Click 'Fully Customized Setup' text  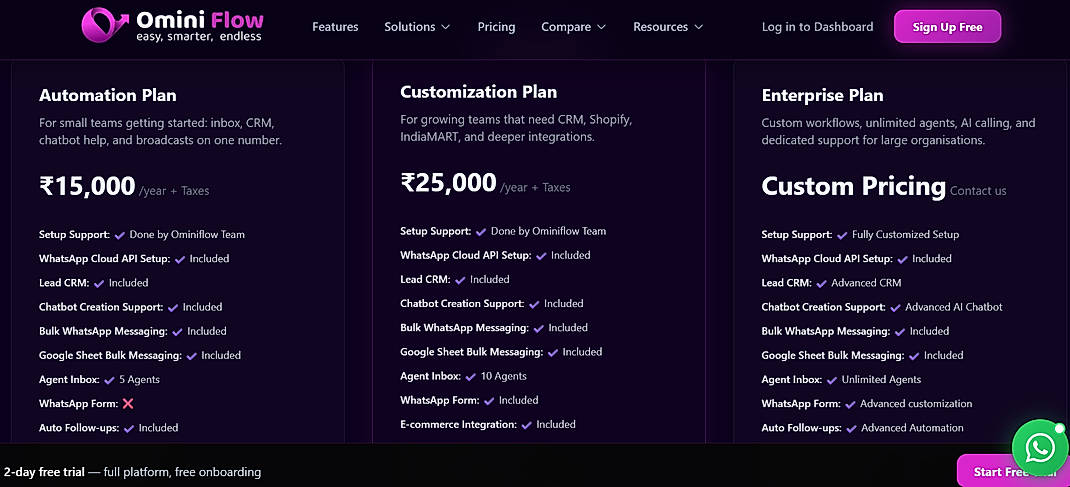[x=906, y=235]
